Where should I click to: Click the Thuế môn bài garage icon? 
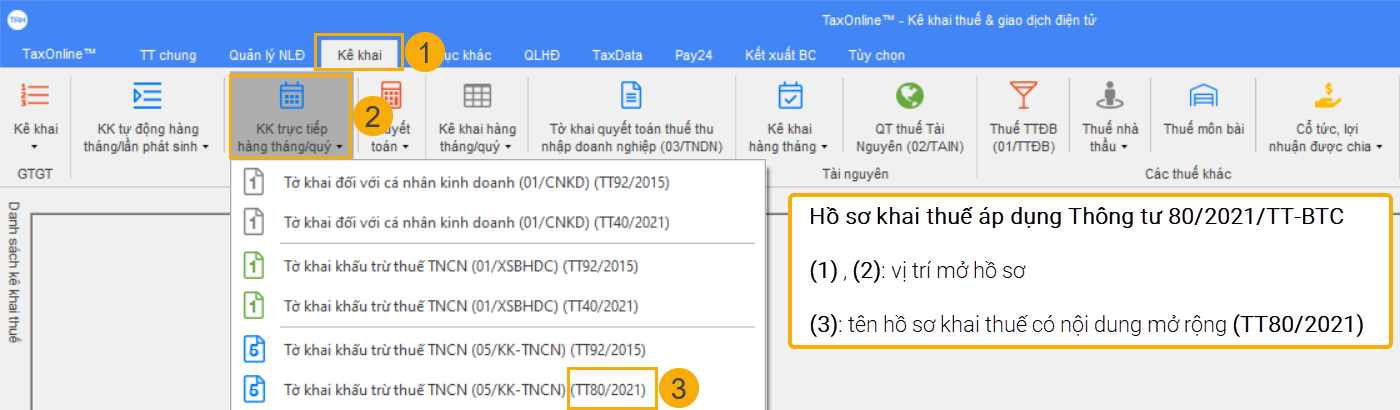(1203, 96)
